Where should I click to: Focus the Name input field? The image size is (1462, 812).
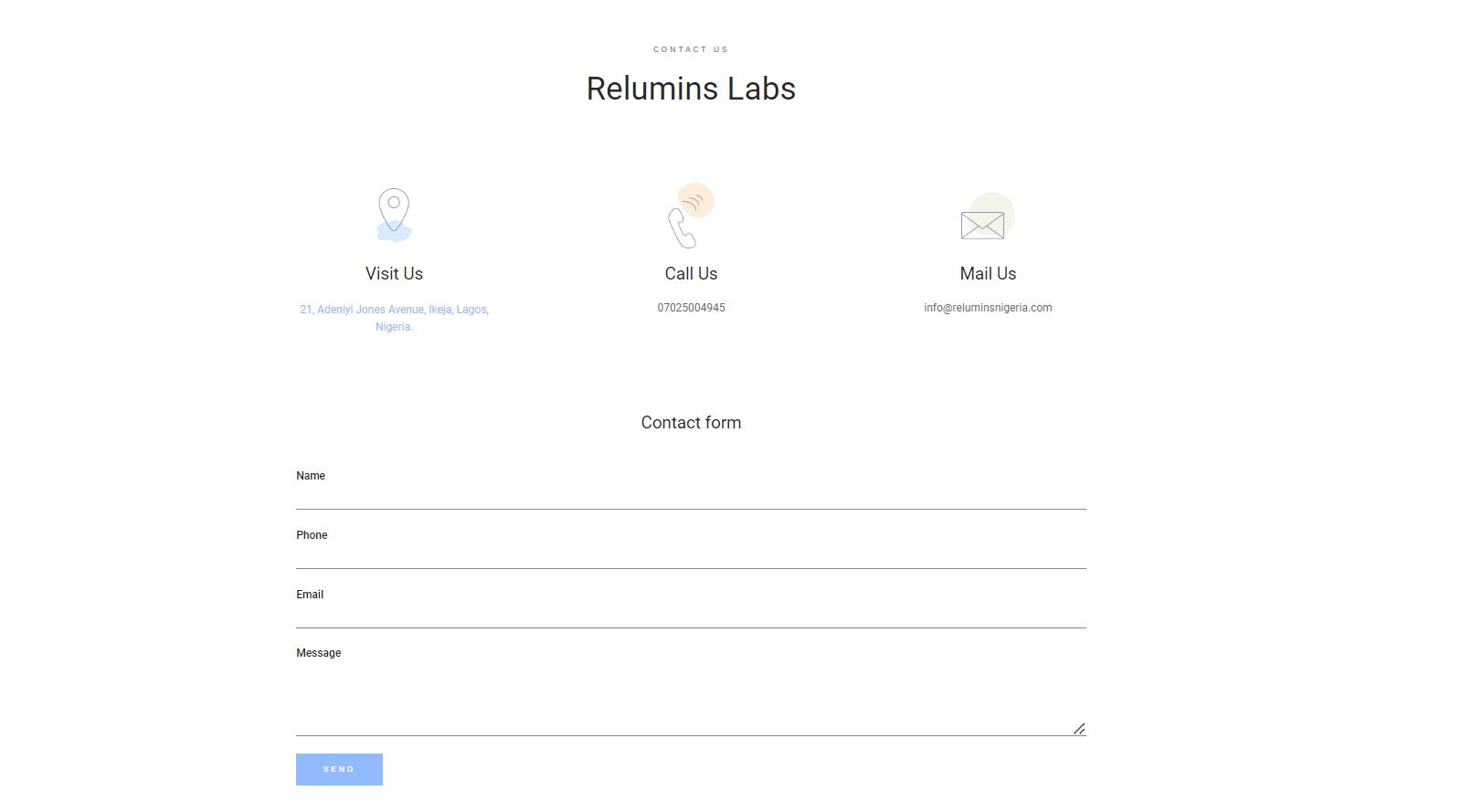click(x=691, y=496)
